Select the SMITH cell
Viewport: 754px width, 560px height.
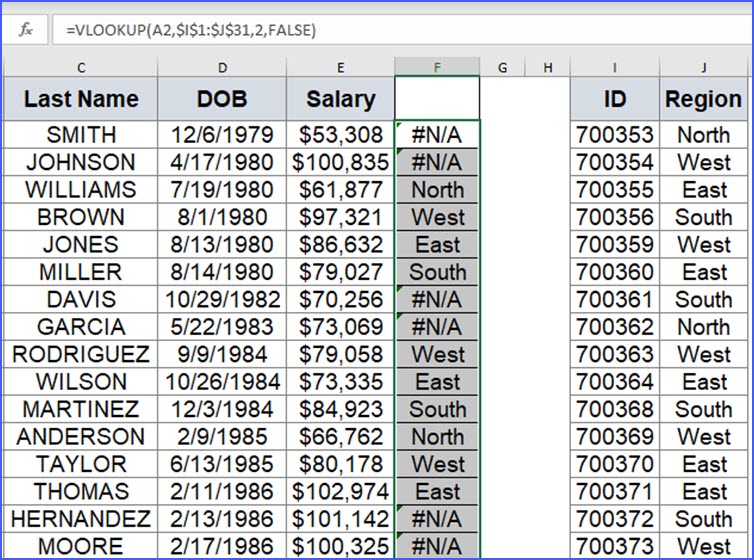point(81,135)
